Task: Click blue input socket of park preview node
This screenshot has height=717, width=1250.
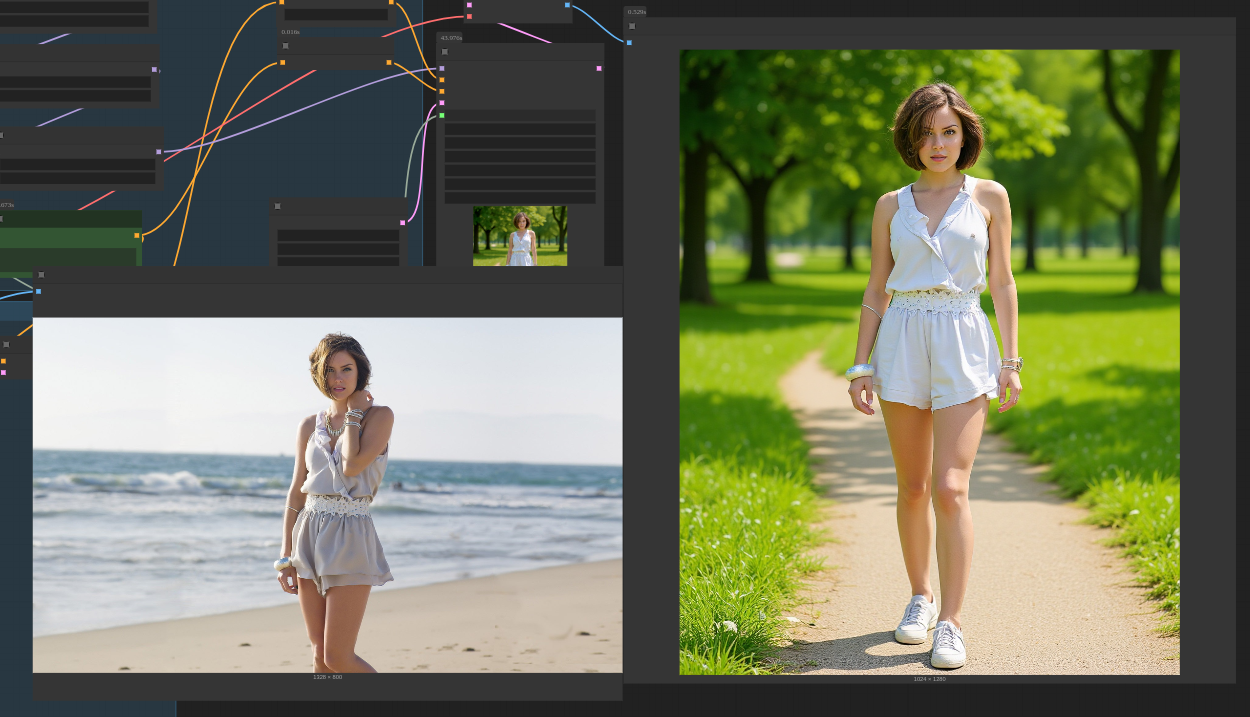Action: click(629, 42)
